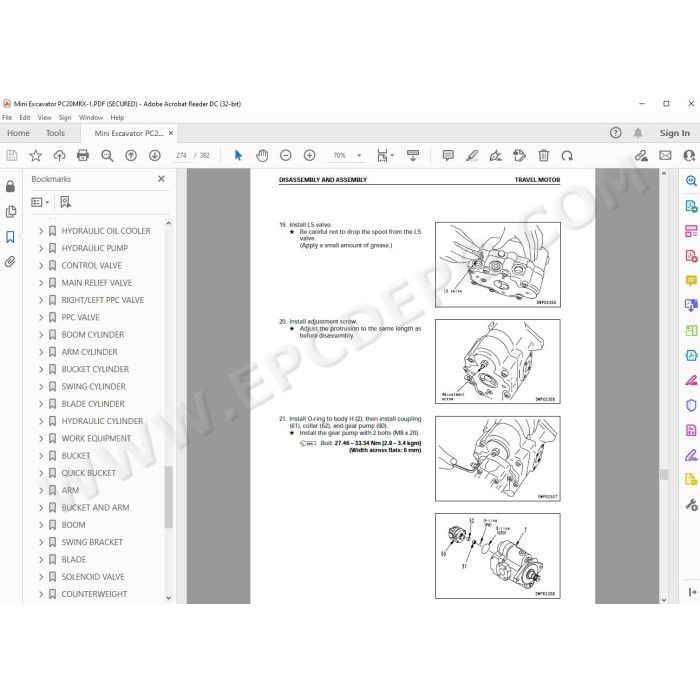Add a sticky note comment
Viewport: 700px width, 700px height.
(448, 155)
